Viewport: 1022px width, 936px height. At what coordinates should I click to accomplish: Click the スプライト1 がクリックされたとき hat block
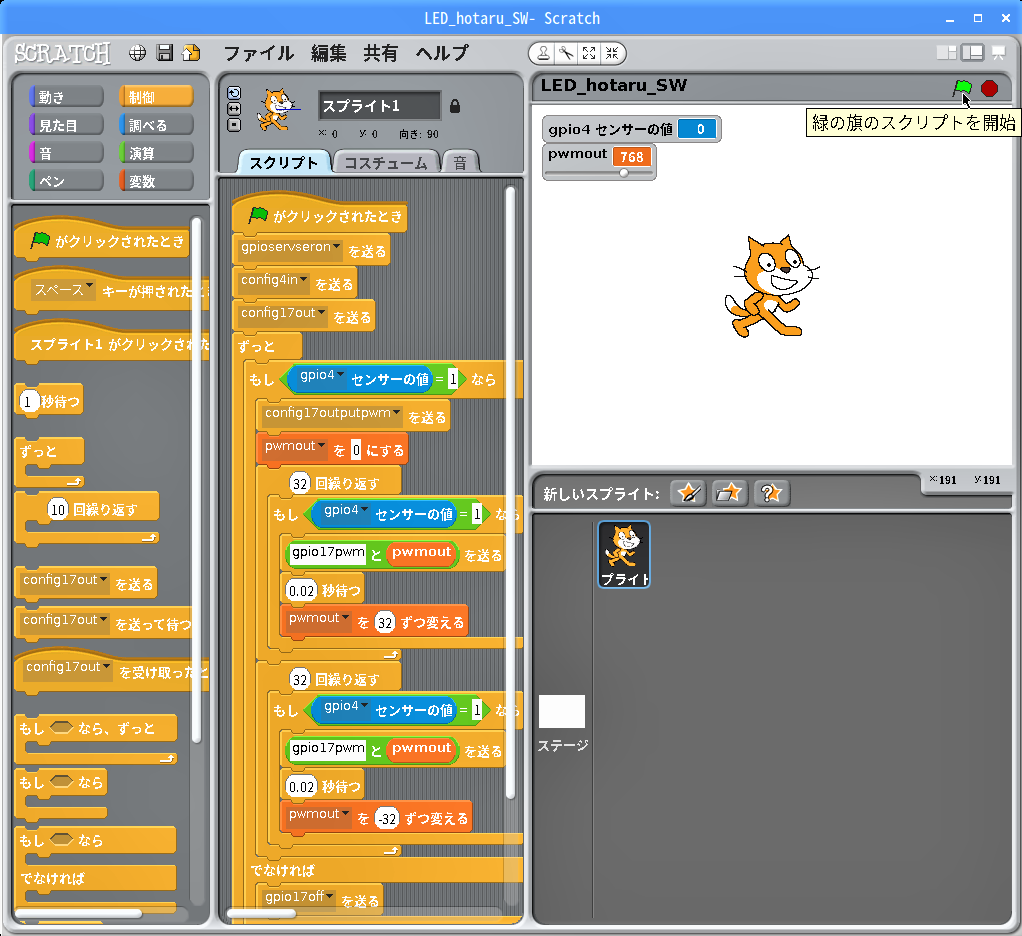pyautogui.click(x=111, y=342)
